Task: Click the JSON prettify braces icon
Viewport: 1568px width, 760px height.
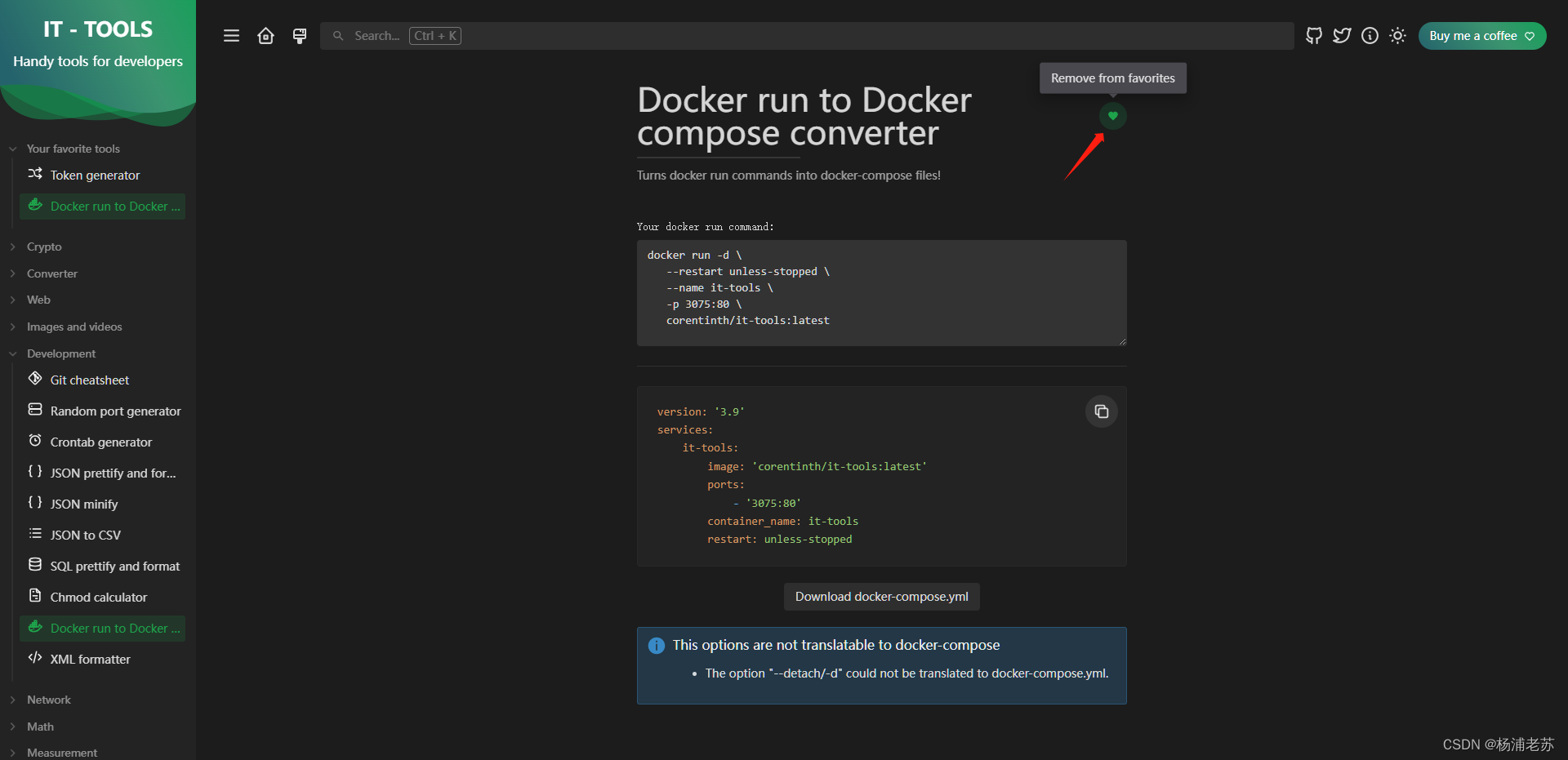Action: coord(35,472)
